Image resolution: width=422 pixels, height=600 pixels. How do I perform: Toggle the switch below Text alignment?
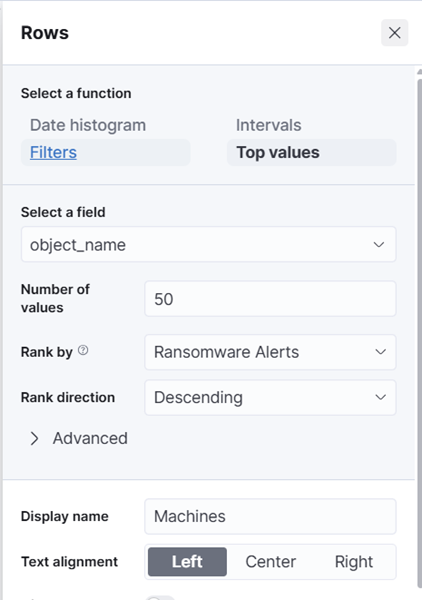(x=160, y=598)
